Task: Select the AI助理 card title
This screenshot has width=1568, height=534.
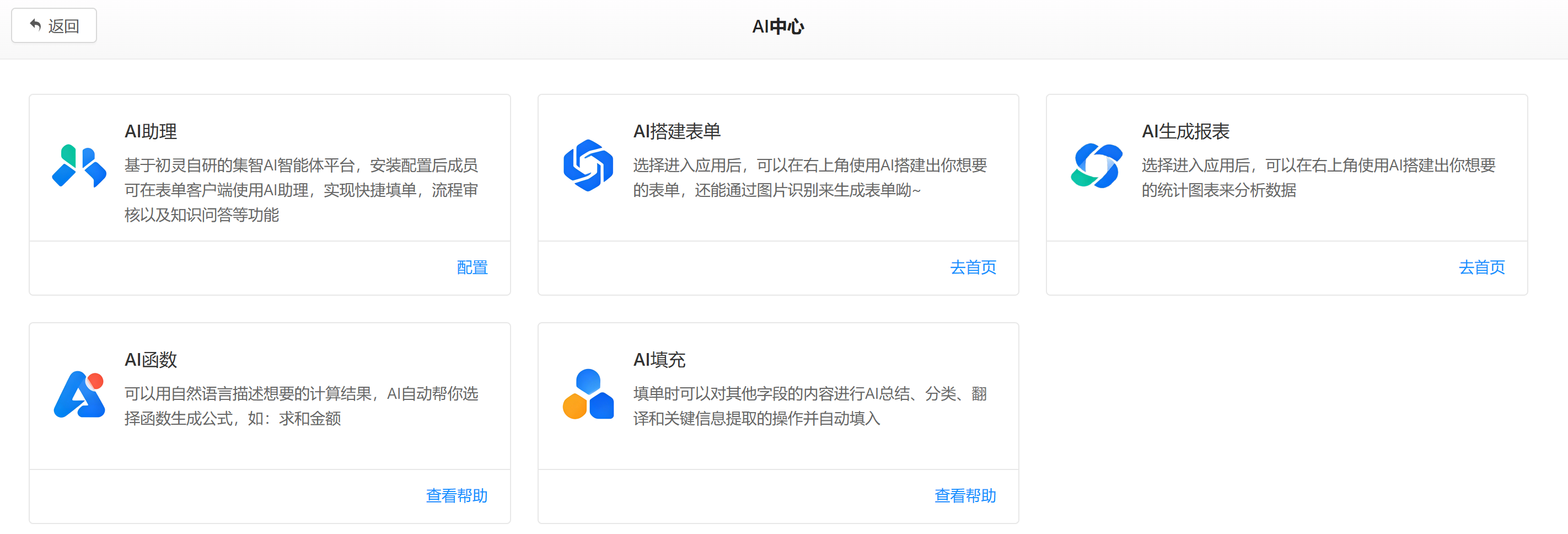Action: pyautogui.click(x=151, y=131)
